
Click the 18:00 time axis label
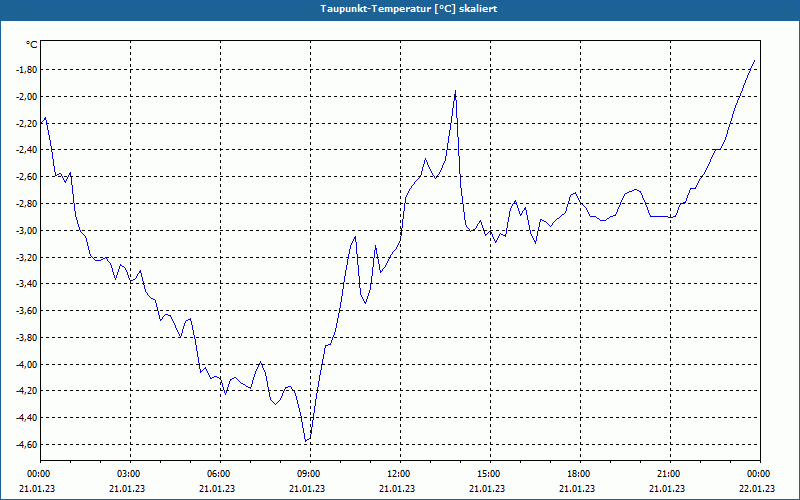coord(580,474)
